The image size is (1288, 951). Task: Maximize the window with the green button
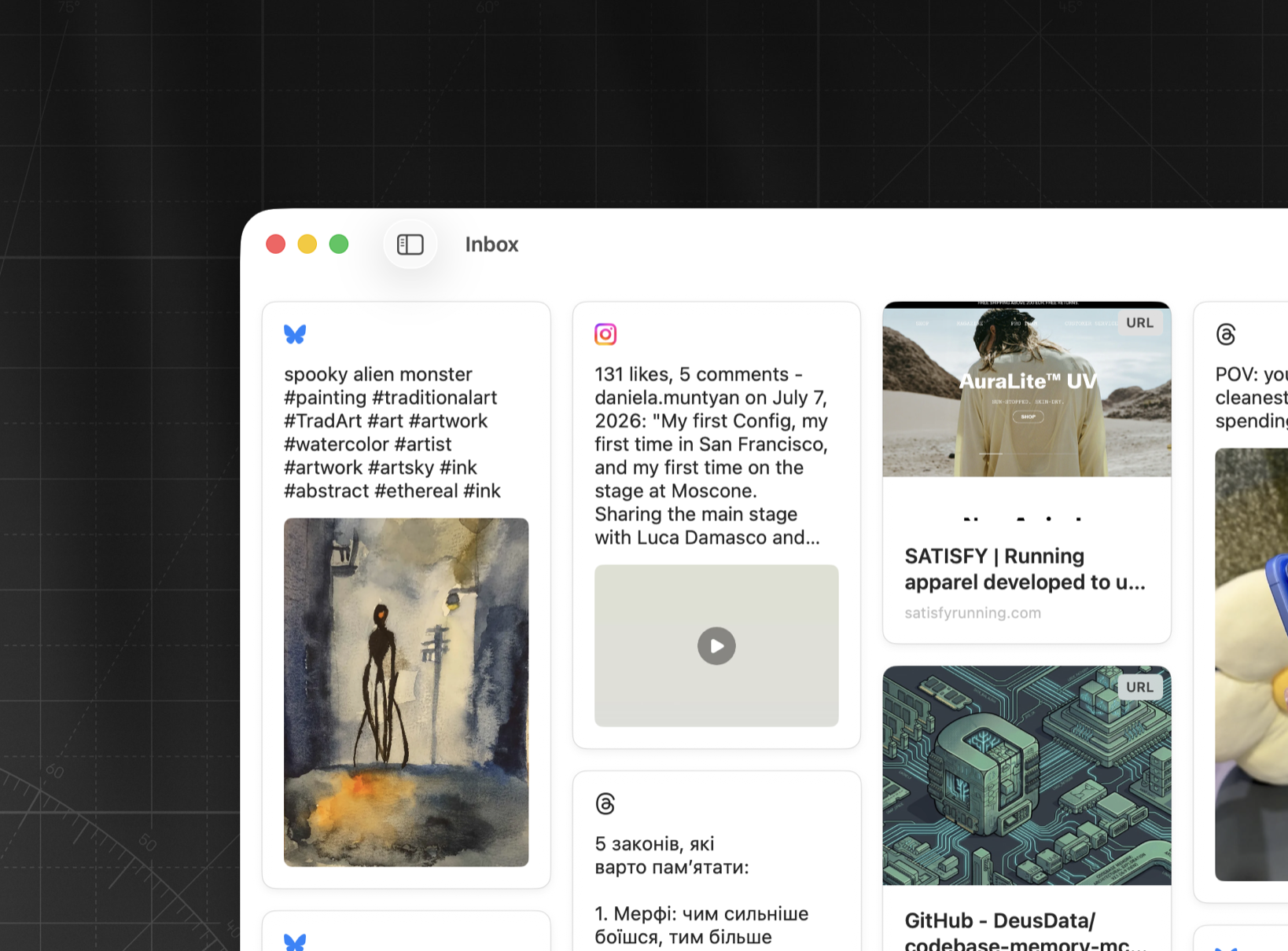click(x=339, y=244)
